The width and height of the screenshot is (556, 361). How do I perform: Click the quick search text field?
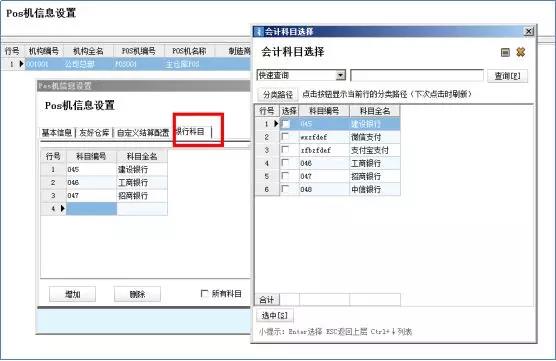[x=417, y=75]
